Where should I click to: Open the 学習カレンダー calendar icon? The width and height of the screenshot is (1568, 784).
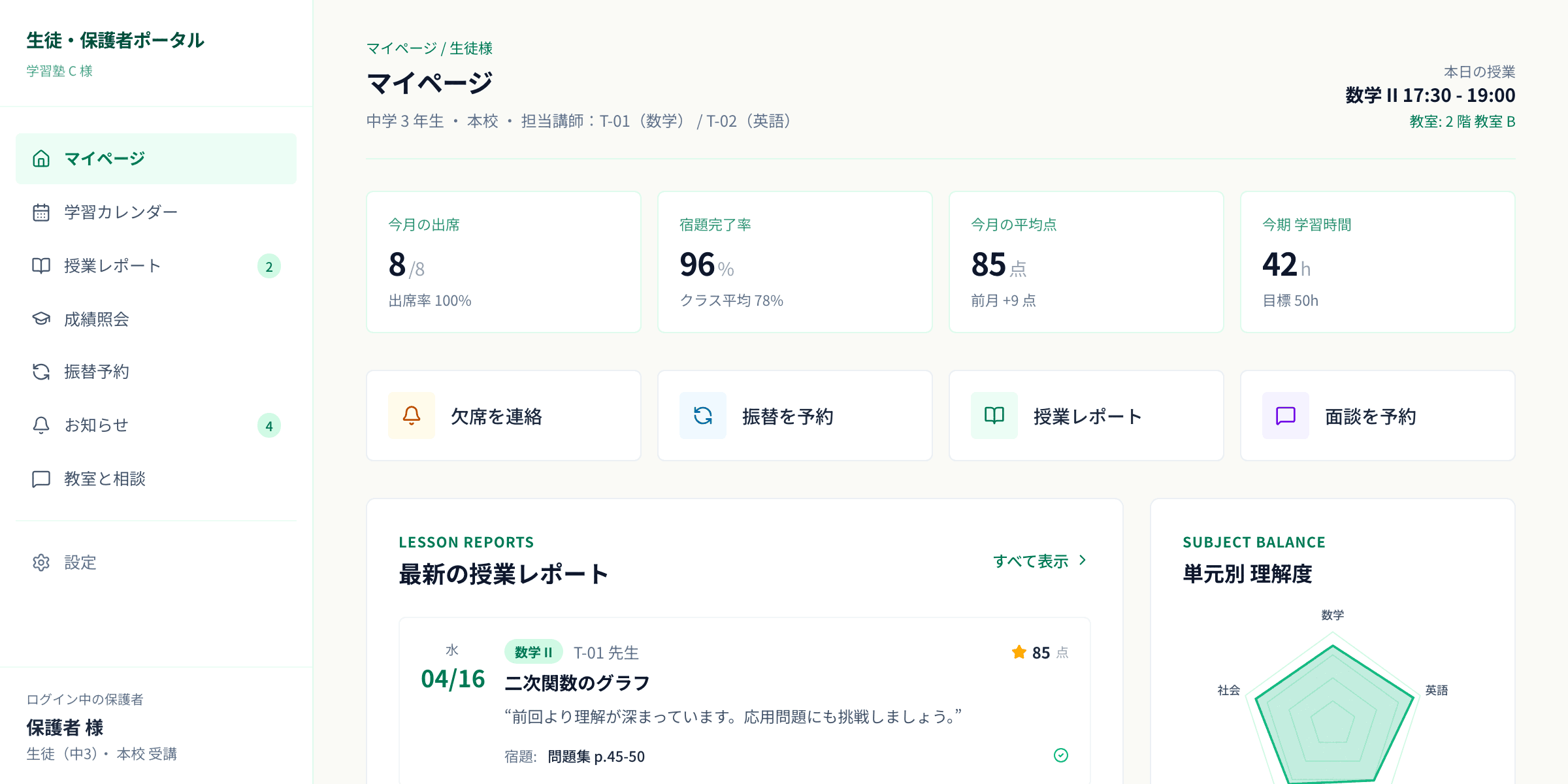(x=41, y=211)
